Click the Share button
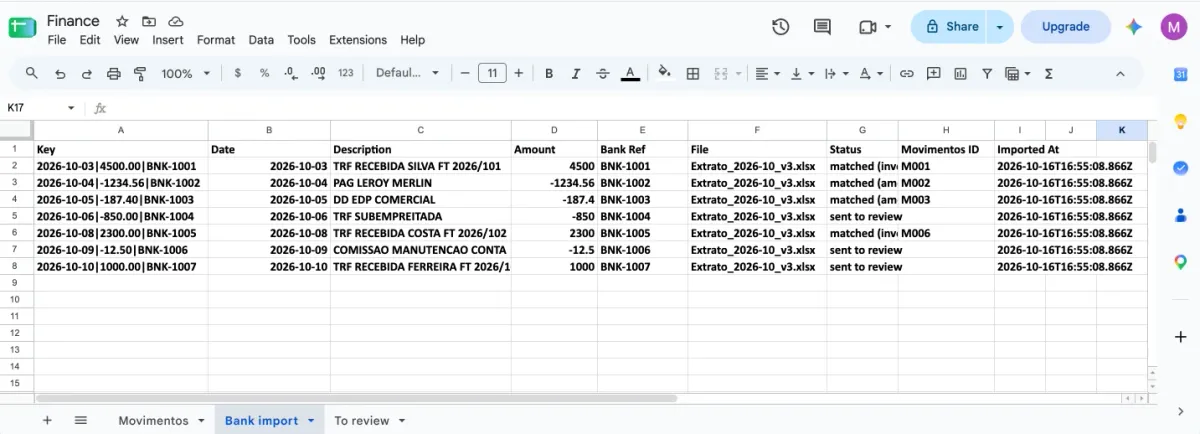This screenshot has width=1200, height=434. pos(951,27)
